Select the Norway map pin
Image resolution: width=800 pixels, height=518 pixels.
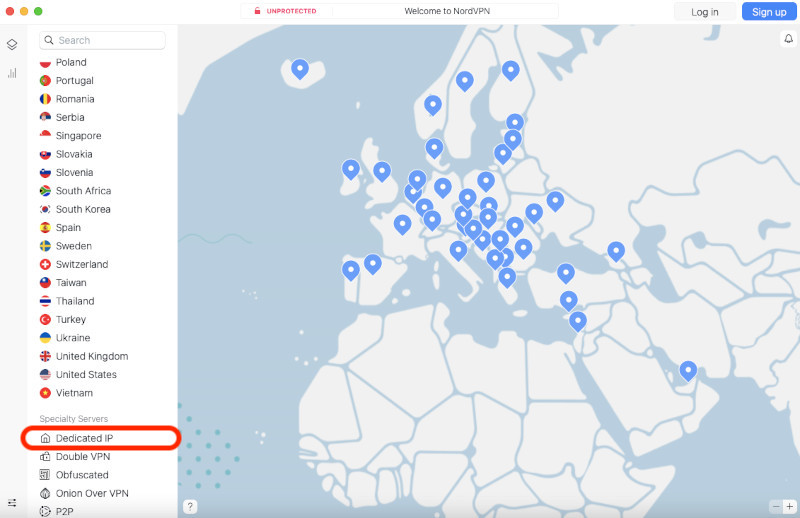(433, 105)
